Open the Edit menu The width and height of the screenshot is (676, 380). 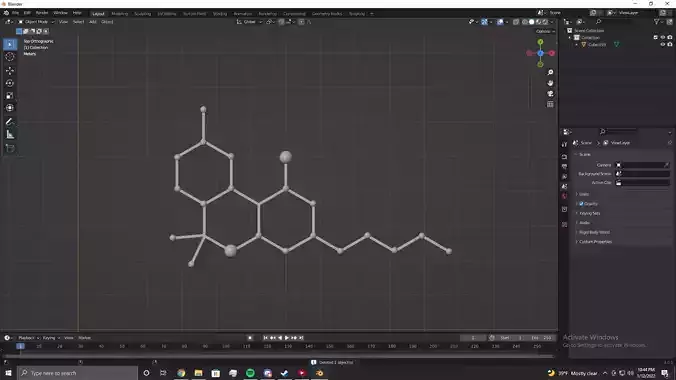[x=27, y=13]
